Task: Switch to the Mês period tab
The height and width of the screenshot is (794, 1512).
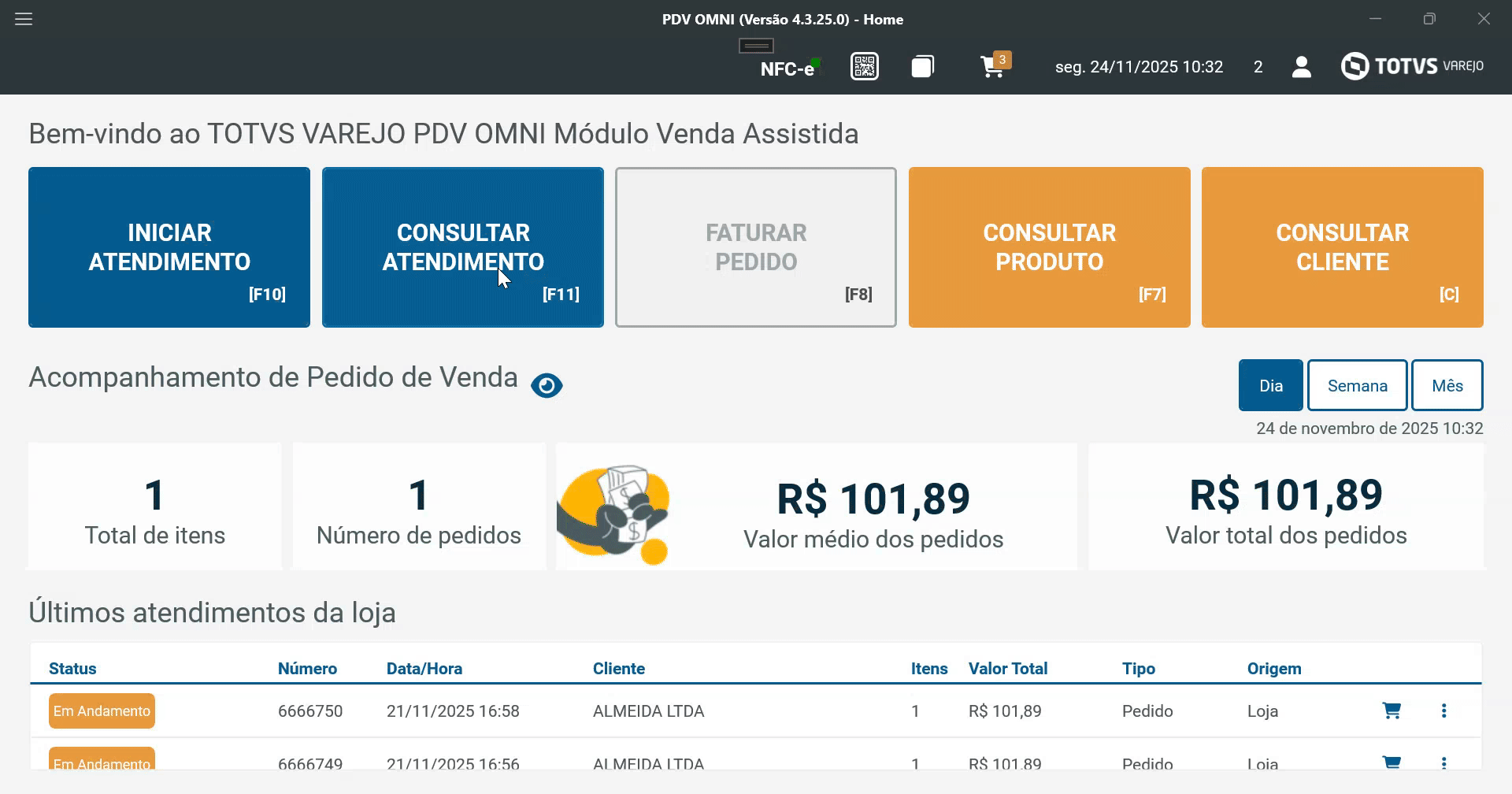Action: [1447, 385]
